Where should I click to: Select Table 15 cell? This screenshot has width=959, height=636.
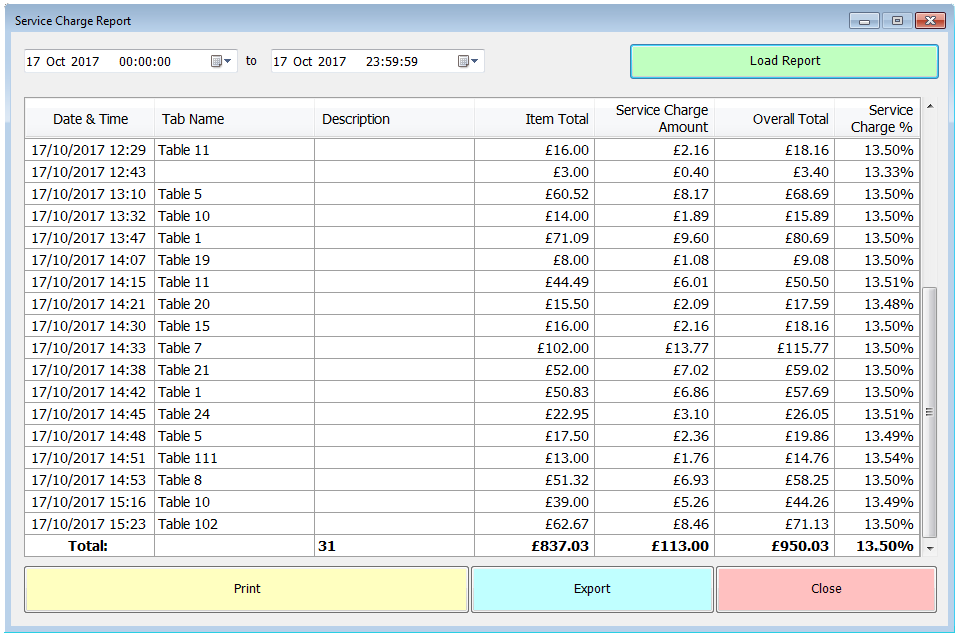[x=234, y=326]
